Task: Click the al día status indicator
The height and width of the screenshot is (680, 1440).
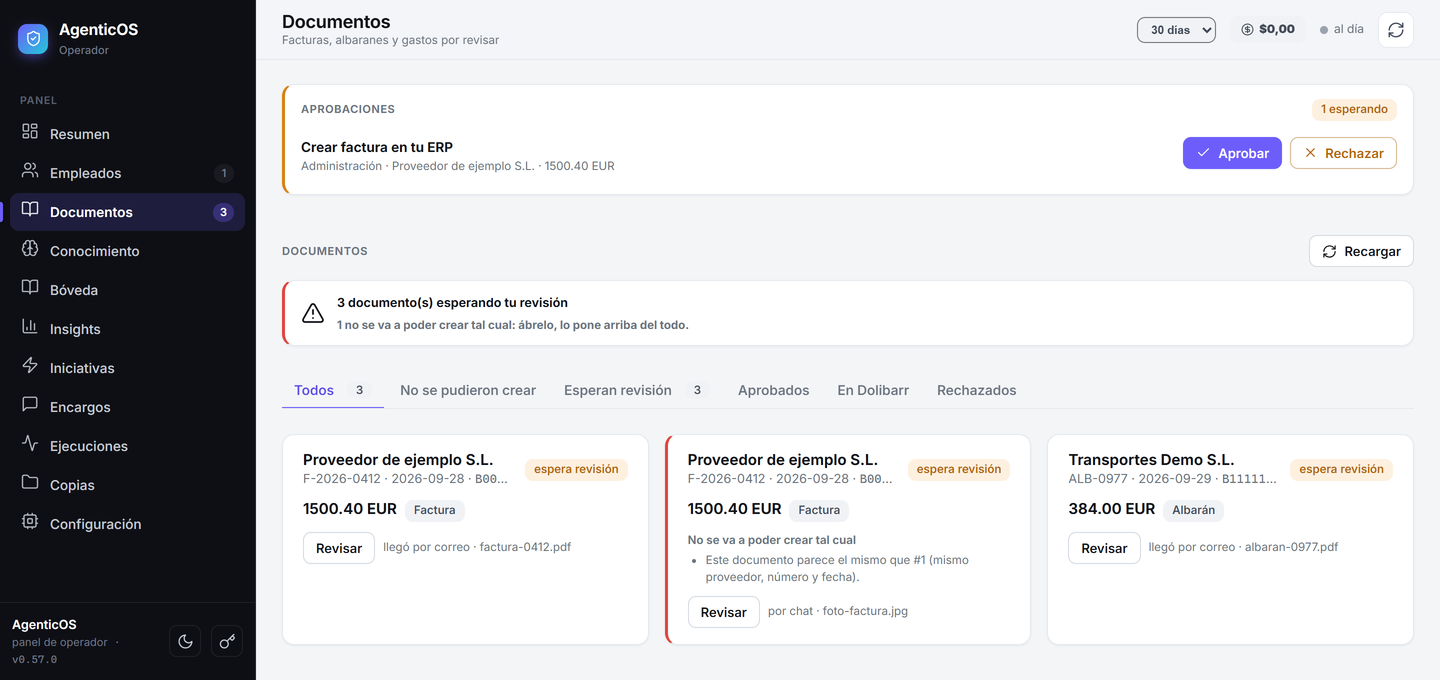Action: pos(1341,30)
